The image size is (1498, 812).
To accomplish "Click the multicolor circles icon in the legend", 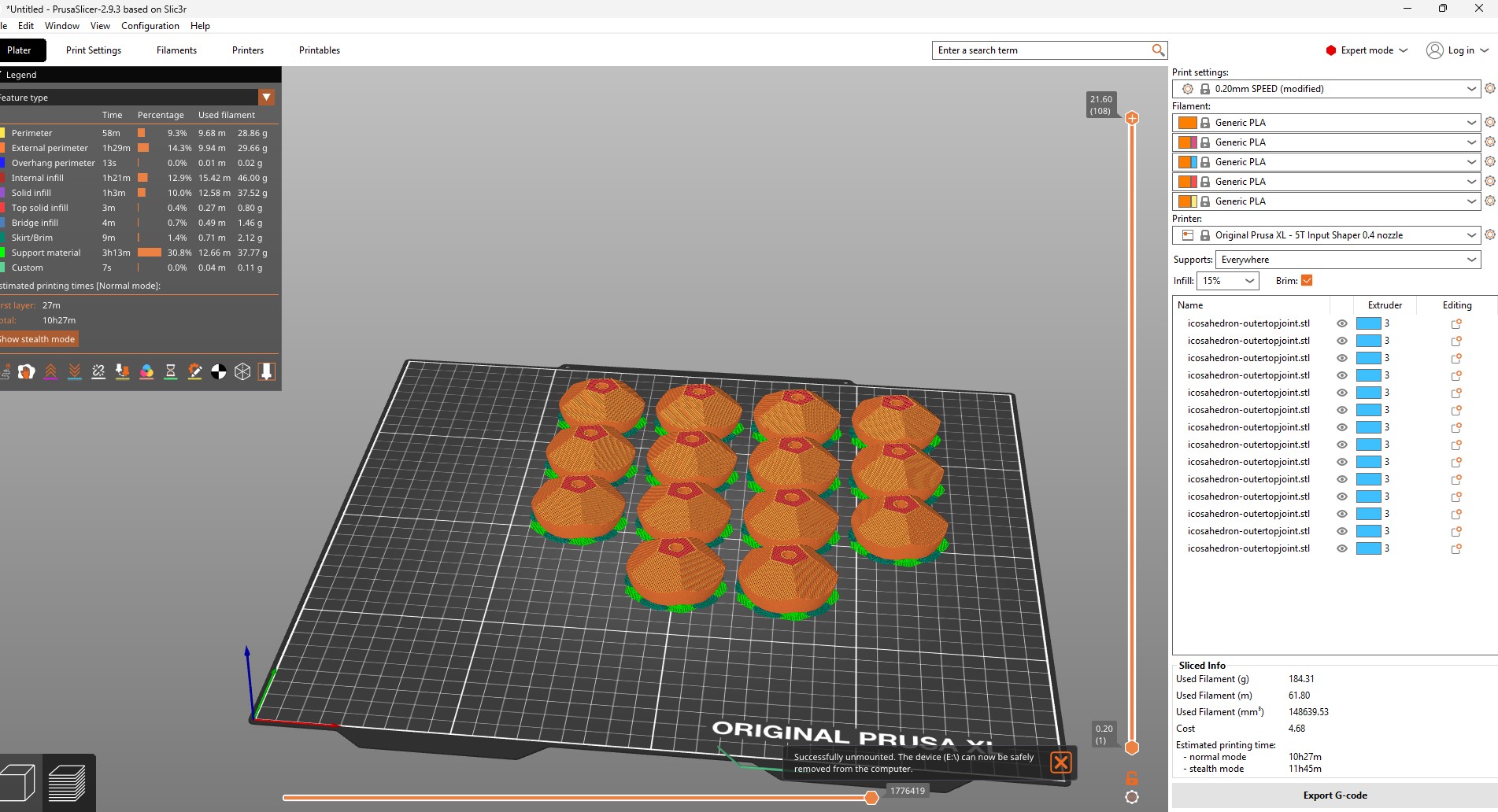I will (146, 371).
